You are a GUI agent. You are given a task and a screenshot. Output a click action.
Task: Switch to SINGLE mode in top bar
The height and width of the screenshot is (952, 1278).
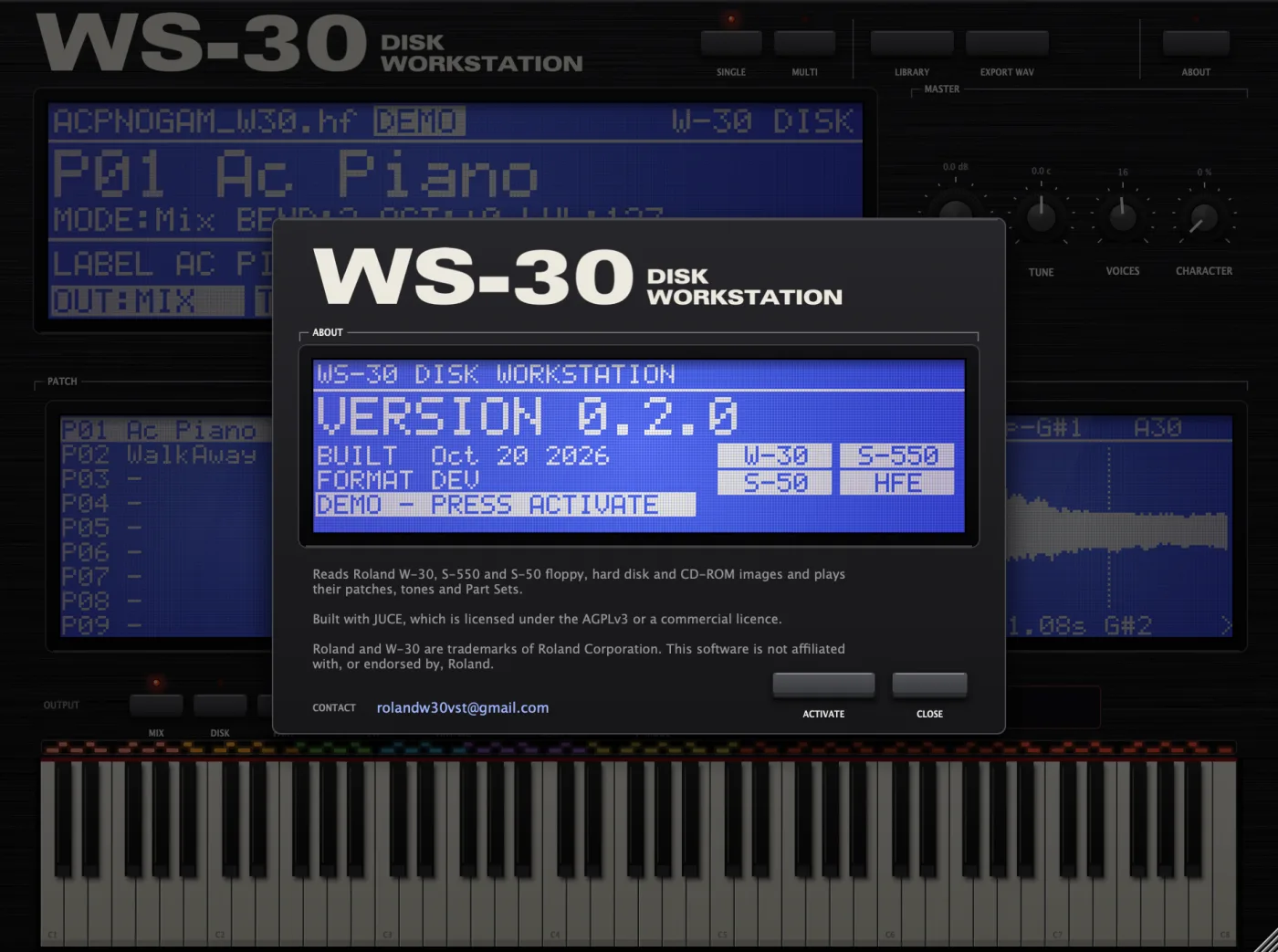tap(731, 43)
